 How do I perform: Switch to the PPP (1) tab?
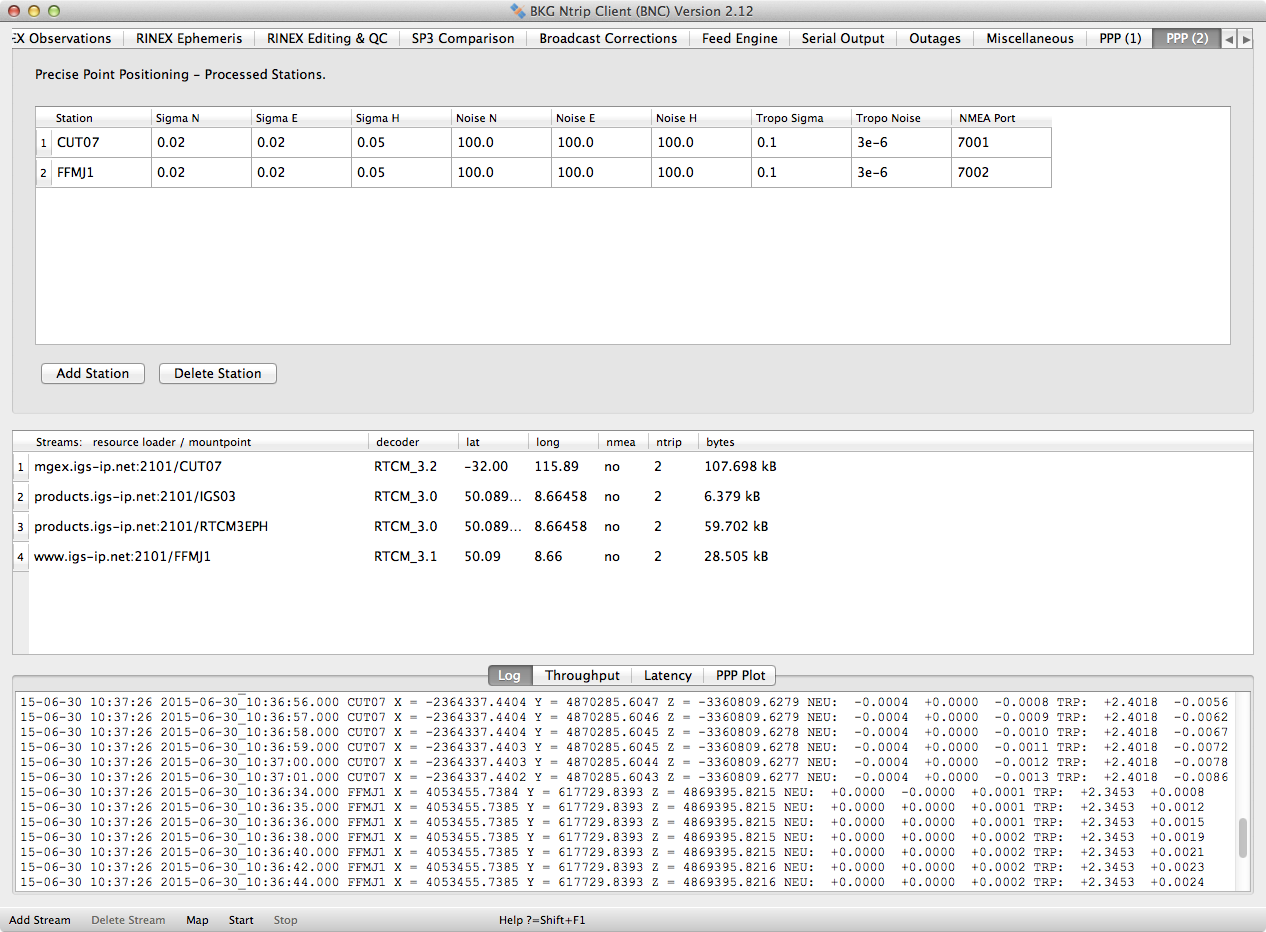(x=1118, y=38)
